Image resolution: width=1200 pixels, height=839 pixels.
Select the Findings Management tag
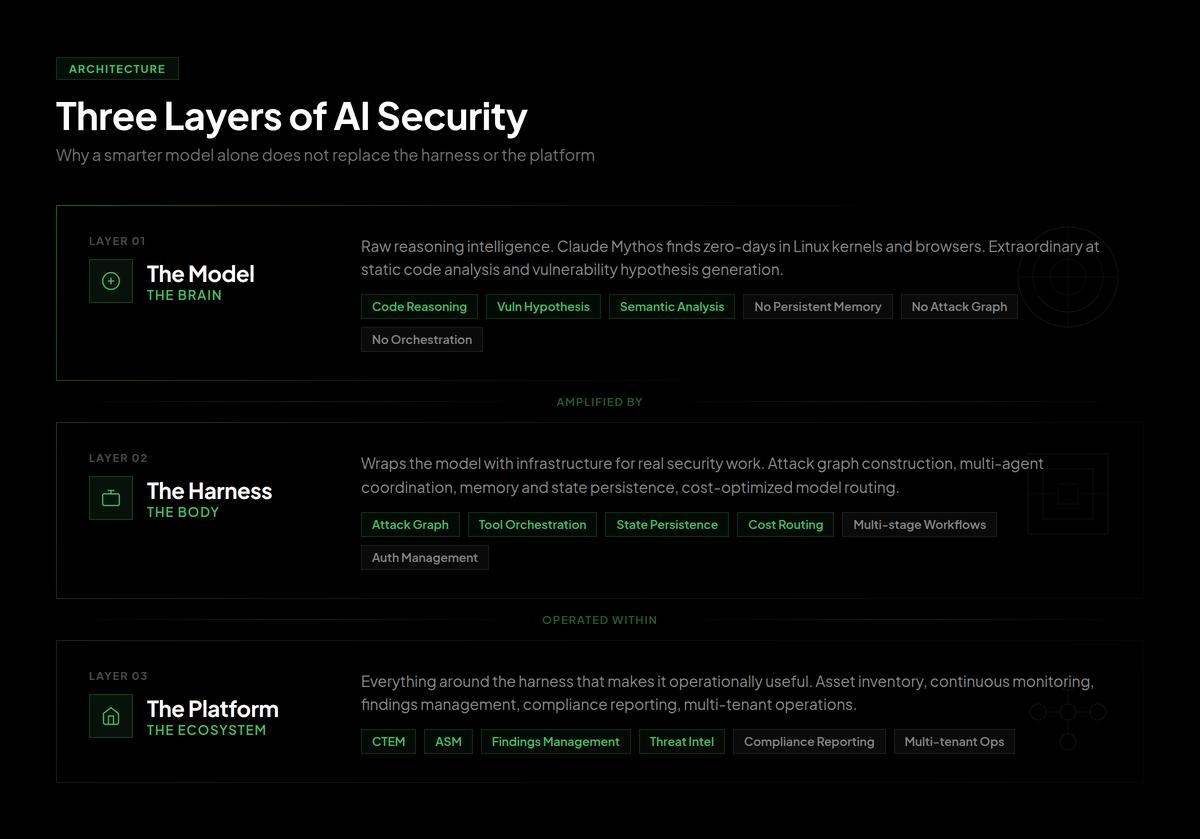(x=556, y=742)
